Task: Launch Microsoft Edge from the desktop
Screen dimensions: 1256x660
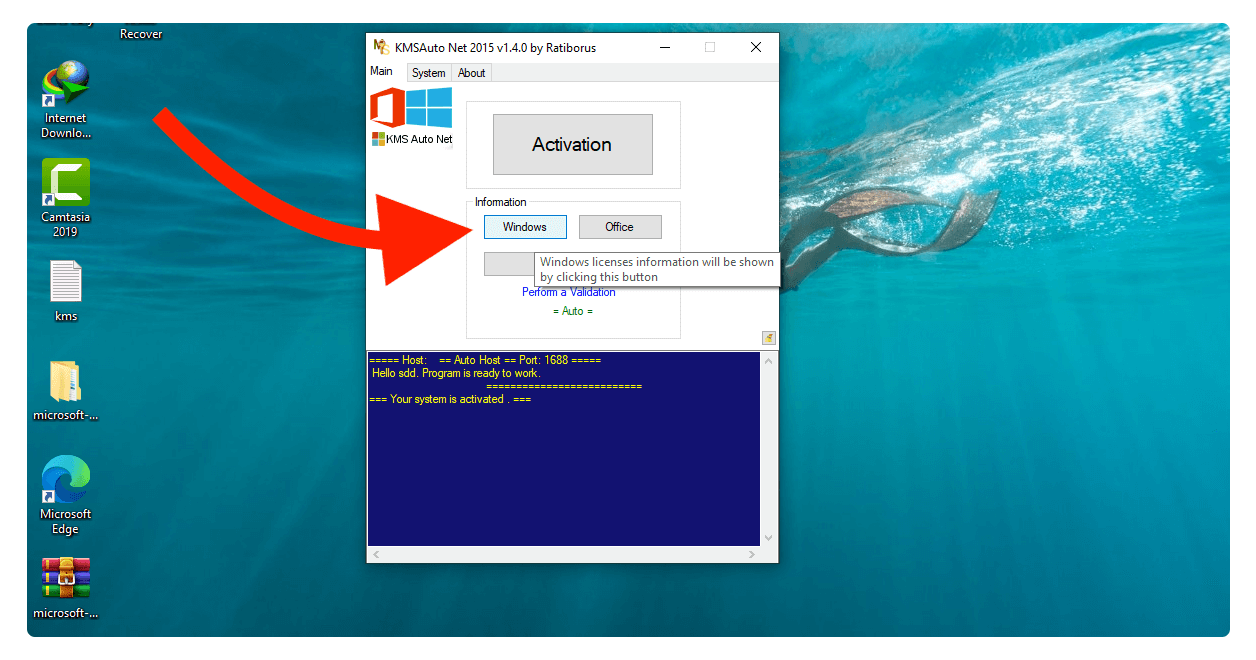Action: [x=66, y=495]
